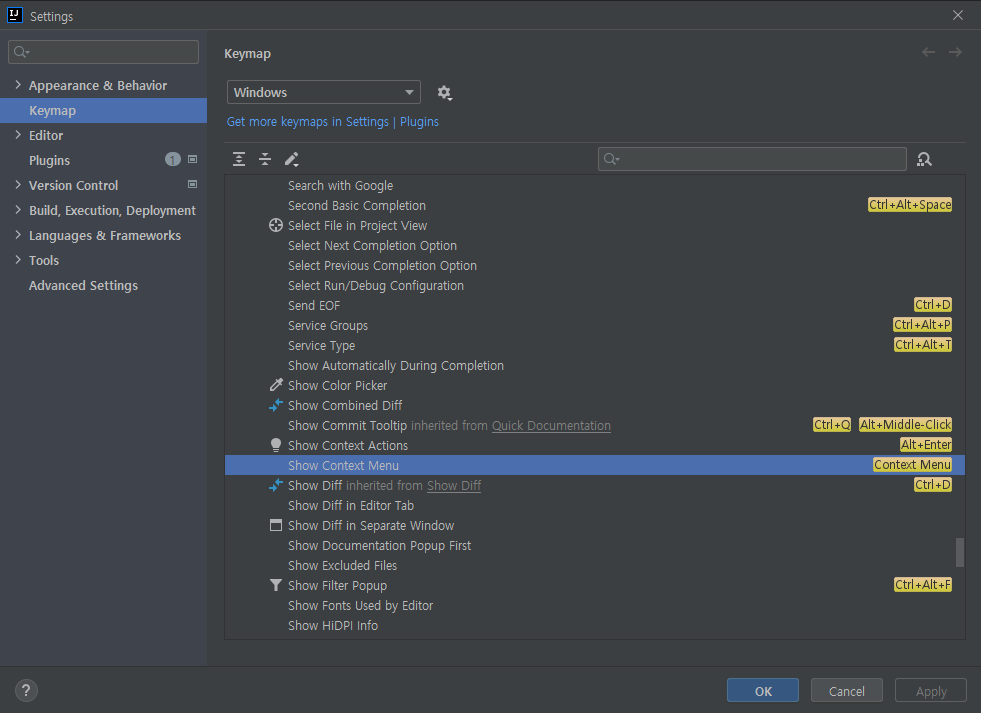Click the Alt+Enter shortcut badge
The width and height of the screenshot is (981, 713).
926,445
